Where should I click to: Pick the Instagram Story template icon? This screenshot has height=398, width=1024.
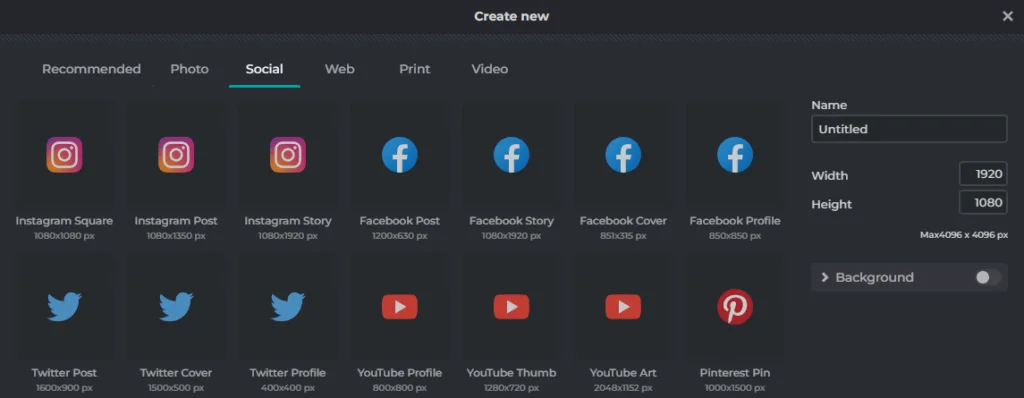pos(287,155)
